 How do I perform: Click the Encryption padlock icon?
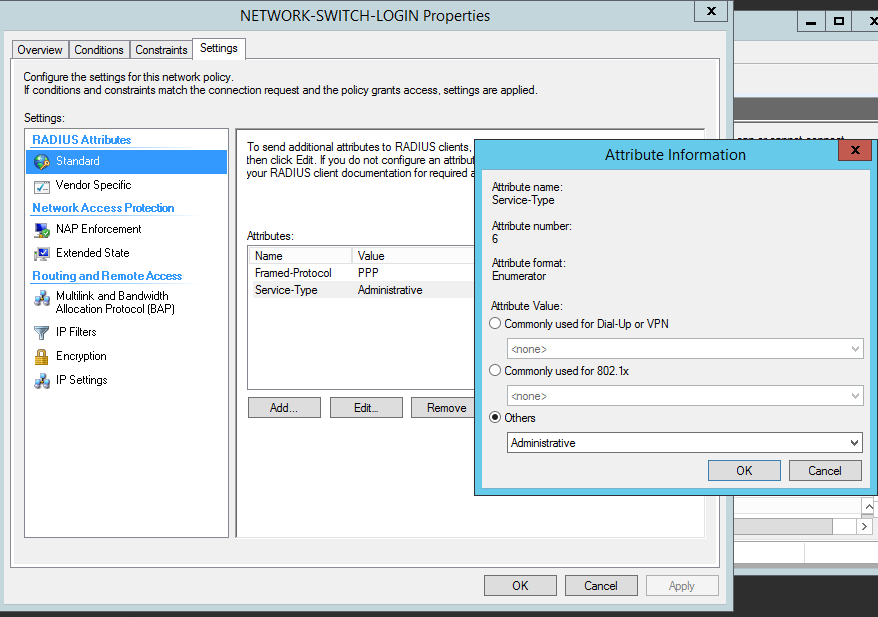41,357
